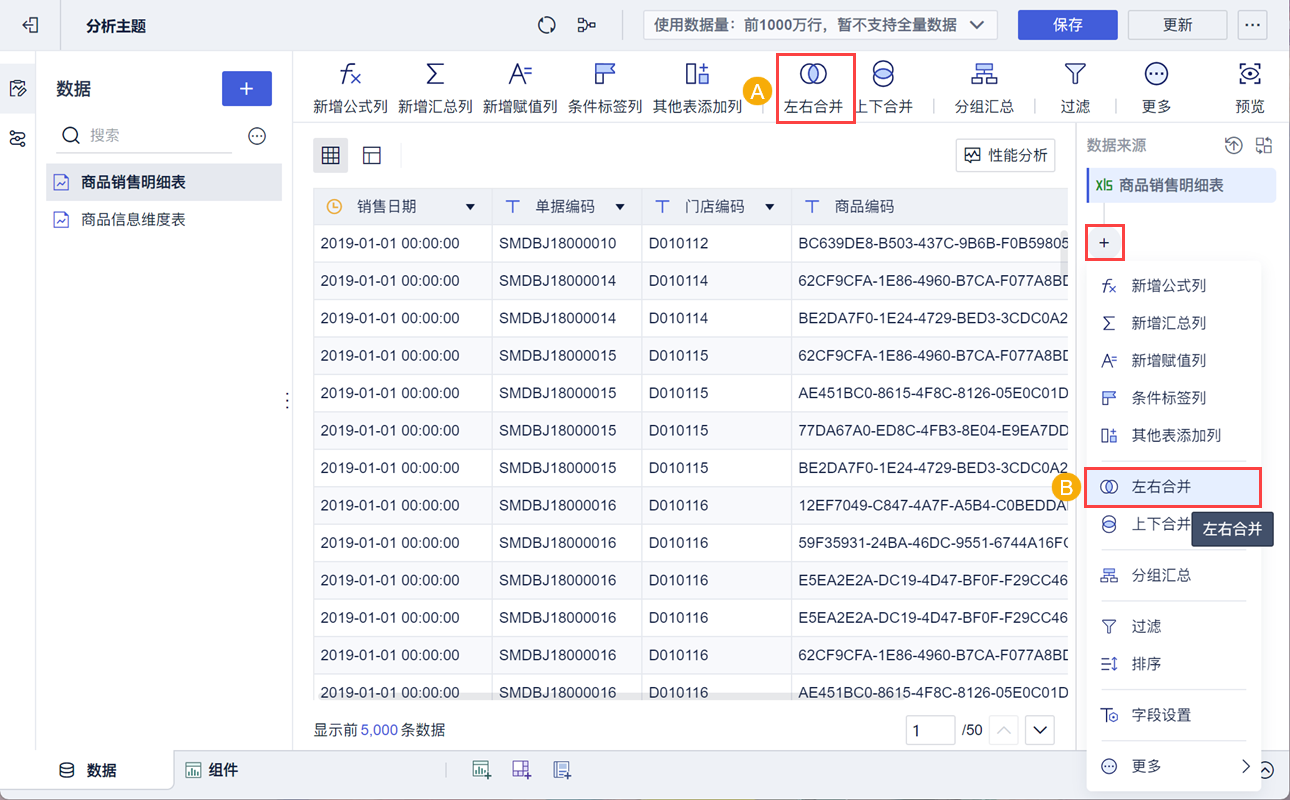Go to the next page with down chevron
The width and height of the screenshot is (1290, 800).
point(1040,731)
